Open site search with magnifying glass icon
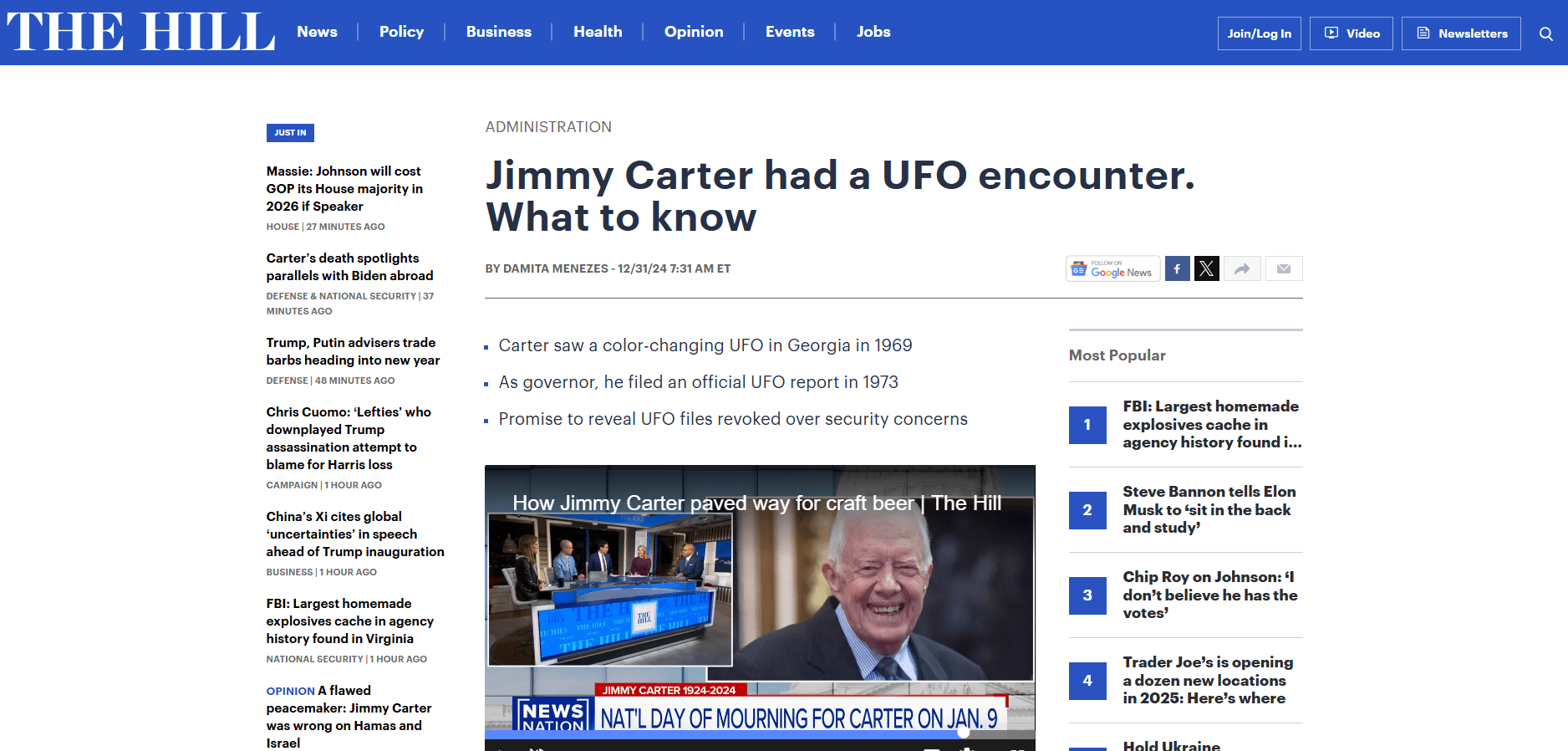Screen dimensions: 1568x751 [x=1545, y=33]
